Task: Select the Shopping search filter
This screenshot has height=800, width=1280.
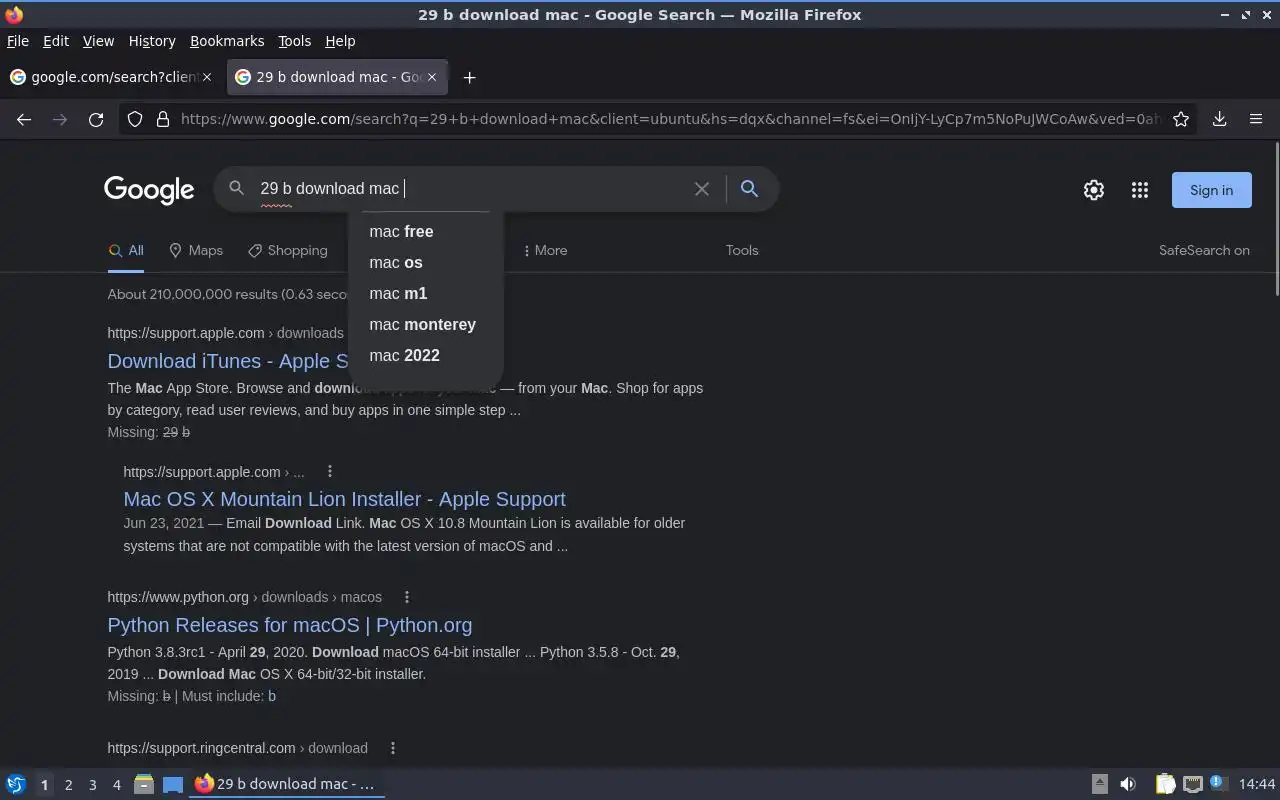Action: [288, 250]
